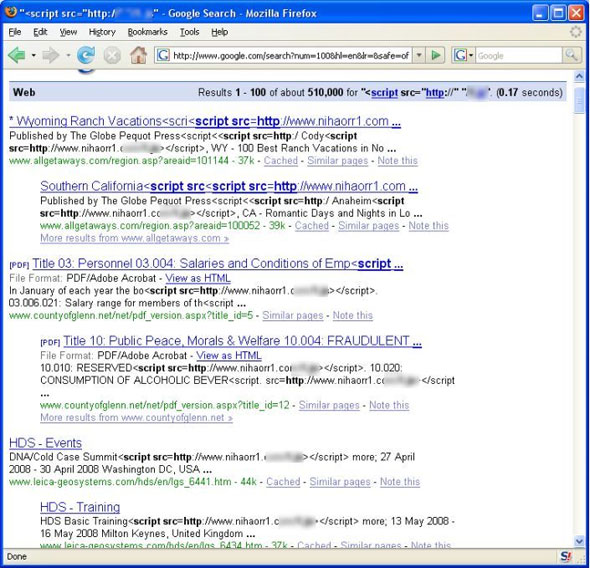Open the File menu
The image size is (590, 568).
pyautogui.click(x=15, y=32)
